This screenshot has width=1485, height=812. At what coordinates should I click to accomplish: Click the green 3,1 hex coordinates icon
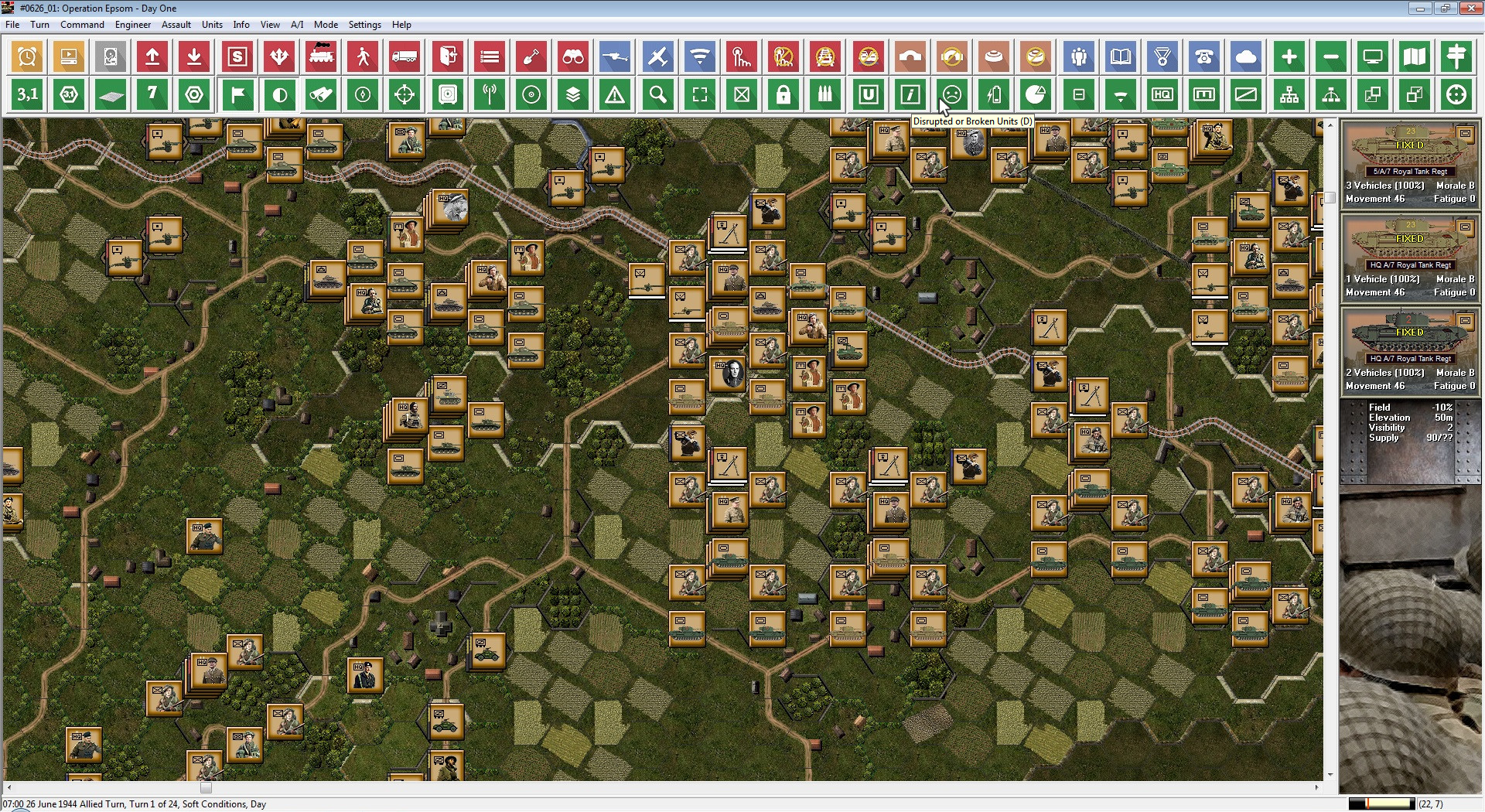pyautogui.click(x=27, y=95)
